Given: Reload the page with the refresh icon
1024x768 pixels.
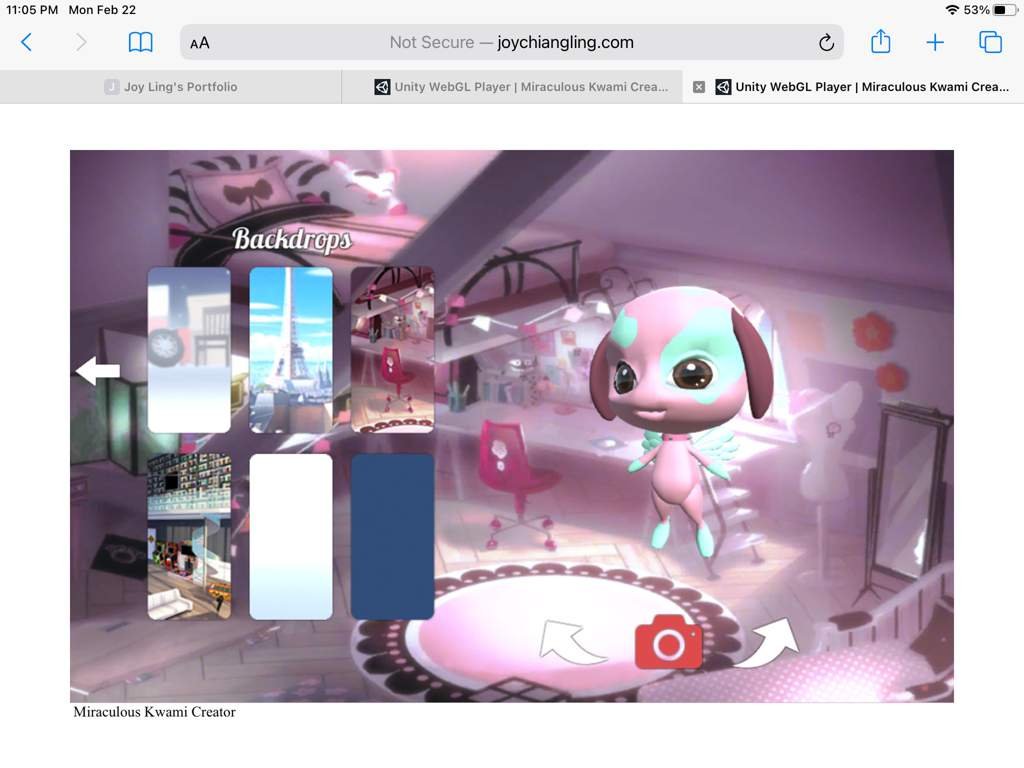Looking at the screenshot, I should tap(826, 42).
